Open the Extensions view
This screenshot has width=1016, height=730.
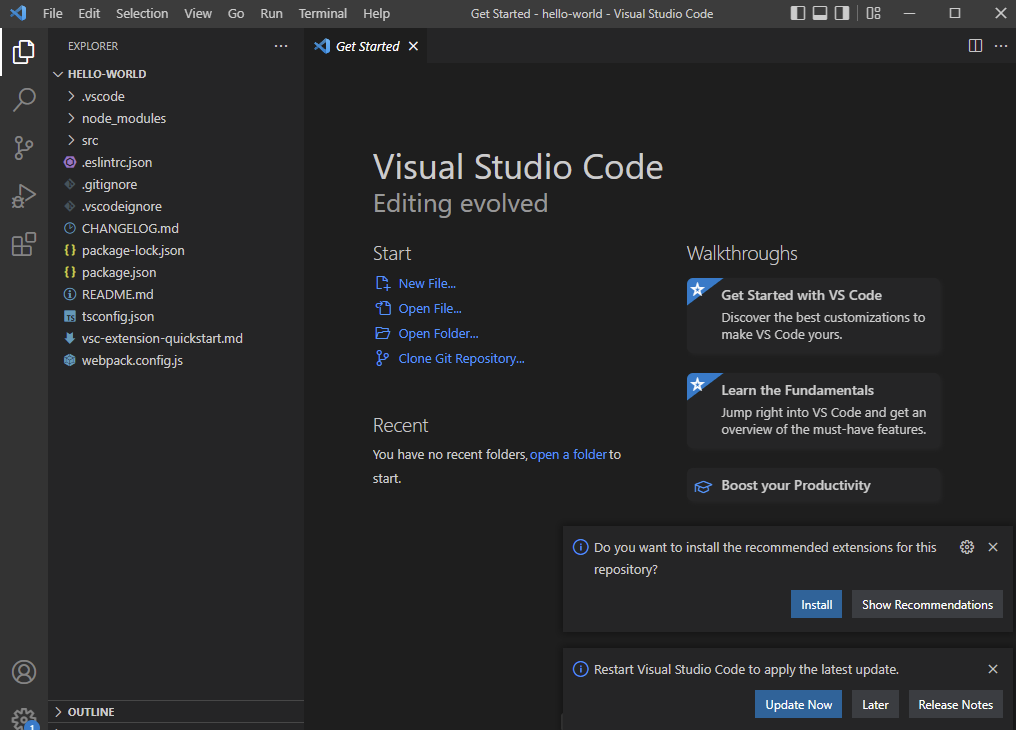[23, 244]
